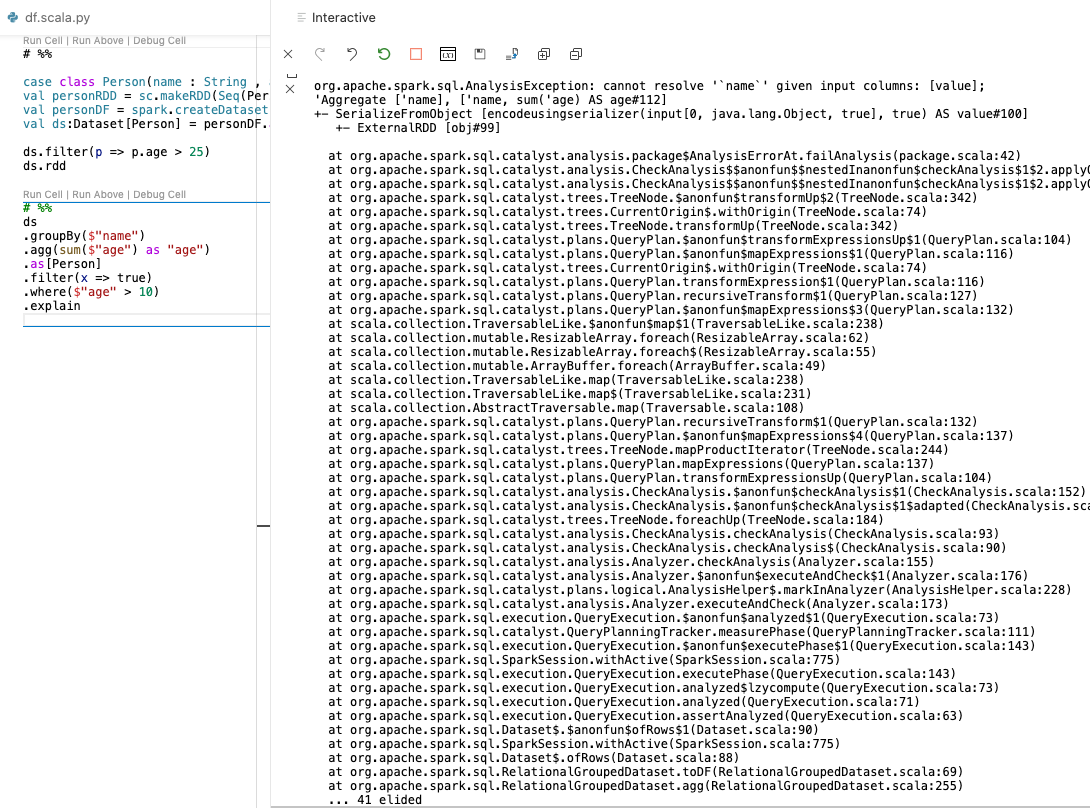Viewport: 1090px width, 808px height.
Task: Click the empty line below .explain
Action: click(140, 320)
